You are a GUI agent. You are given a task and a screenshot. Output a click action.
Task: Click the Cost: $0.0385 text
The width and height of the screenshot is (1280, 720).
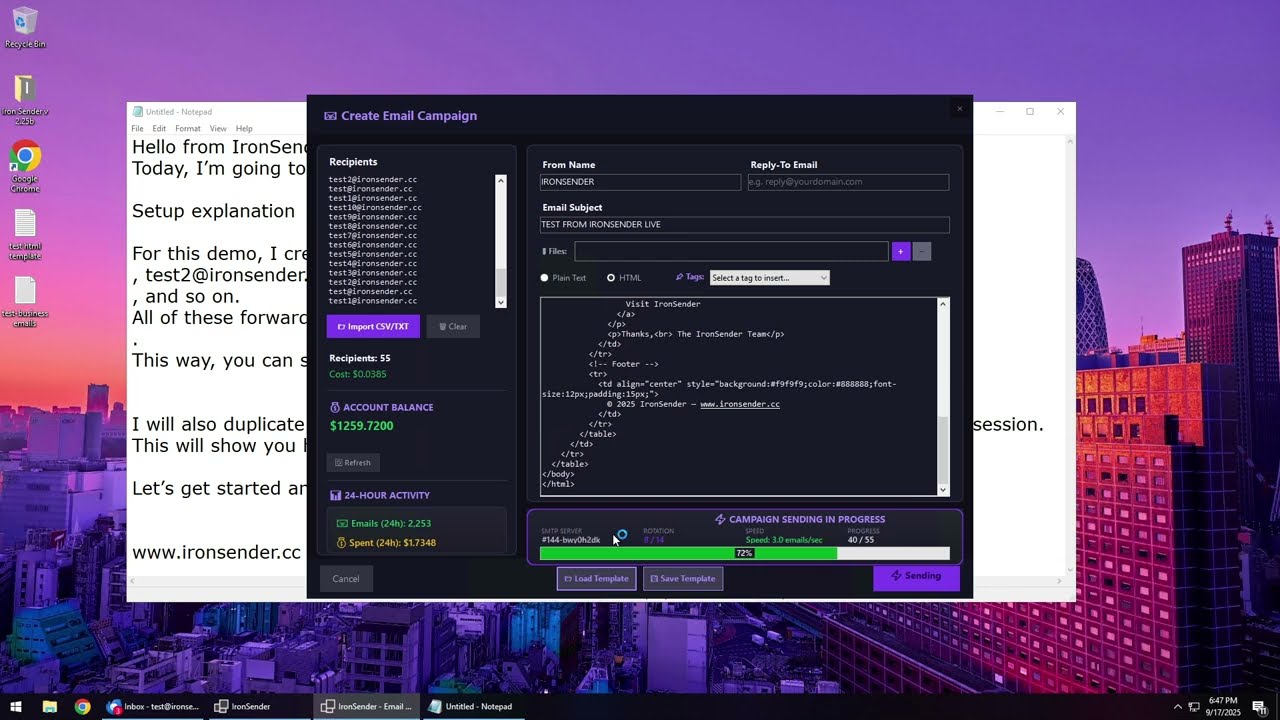pyautogui.click(x=358, y=375)
